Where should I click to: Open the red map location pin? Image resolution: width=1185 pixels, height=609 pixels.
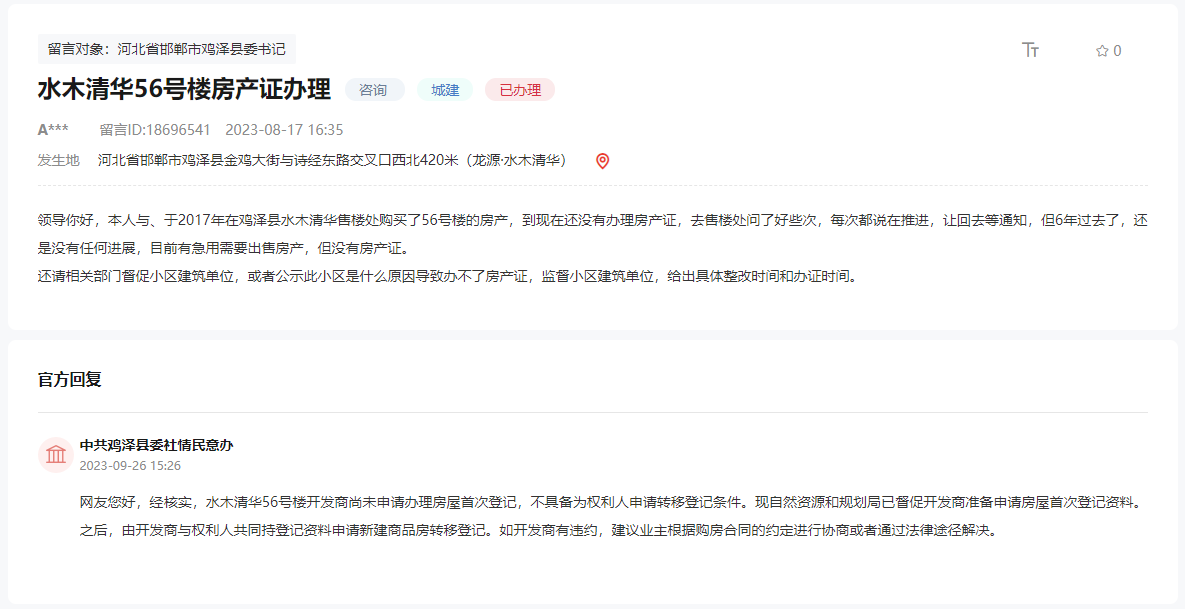pyautogui.click(x=602, y=161)
